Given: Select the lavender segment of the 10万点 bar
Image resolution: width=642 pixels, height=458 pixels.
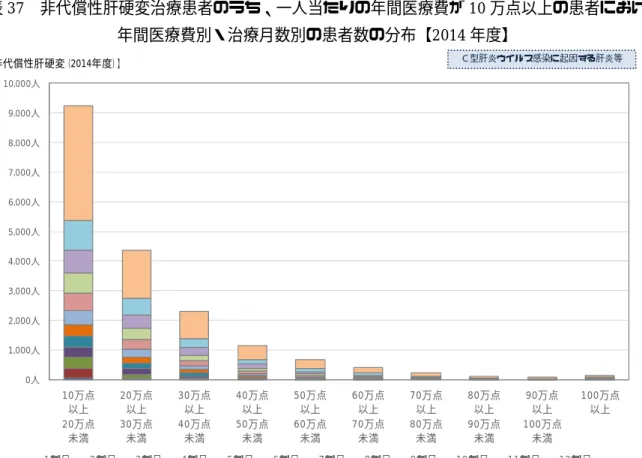Looking at the screenshot, I should tap(78, 262).
